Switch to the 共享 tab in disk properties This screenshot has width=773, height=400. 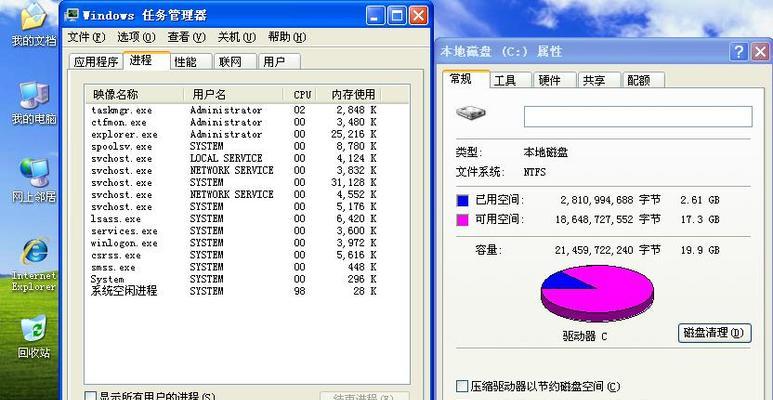click(599, 80)
